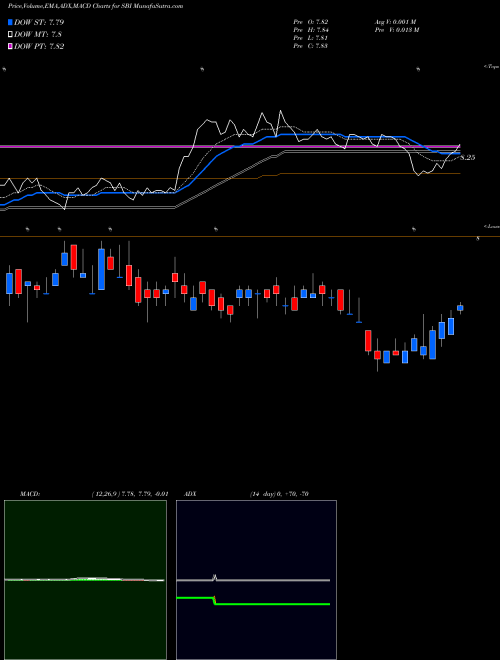The image size is (500, 660).
Task: Click the blue DOW ST legend swatch
Action: (x=10, y=22)
